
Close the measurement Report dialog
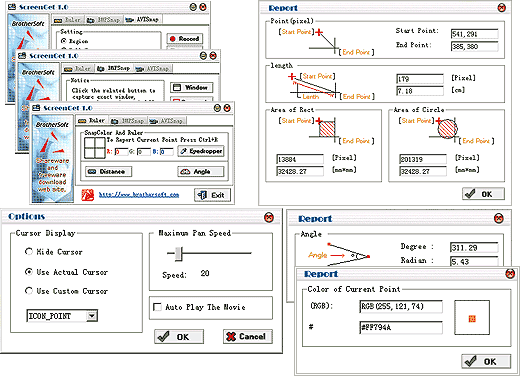(x=501, y=8)
